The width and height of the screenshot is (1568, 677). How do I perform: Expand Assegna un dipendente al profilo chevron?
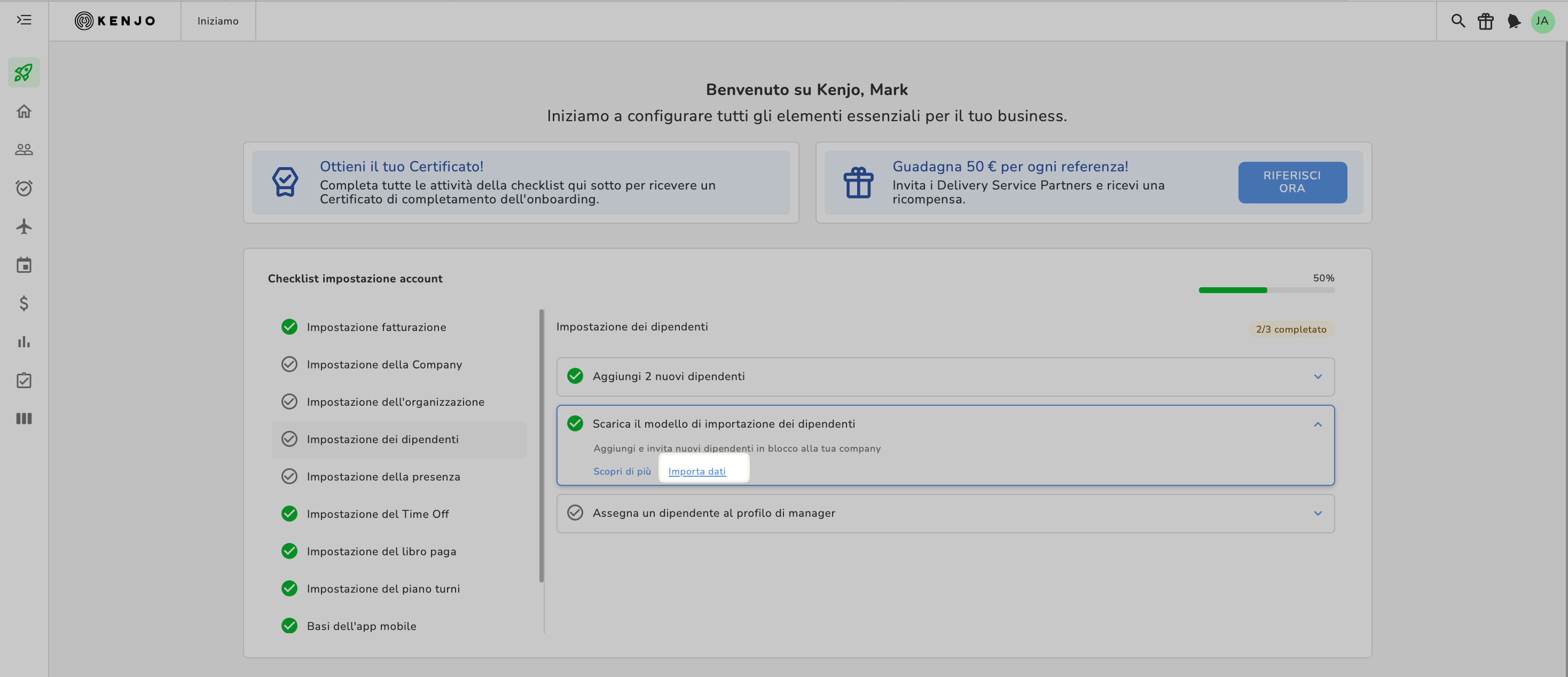coord(1317,514)
